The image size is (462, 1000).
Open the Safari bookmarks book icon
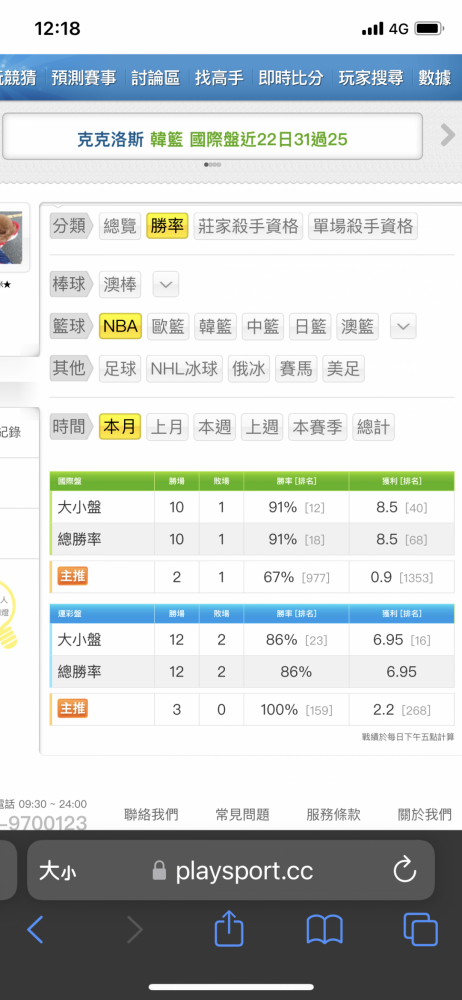325,929
